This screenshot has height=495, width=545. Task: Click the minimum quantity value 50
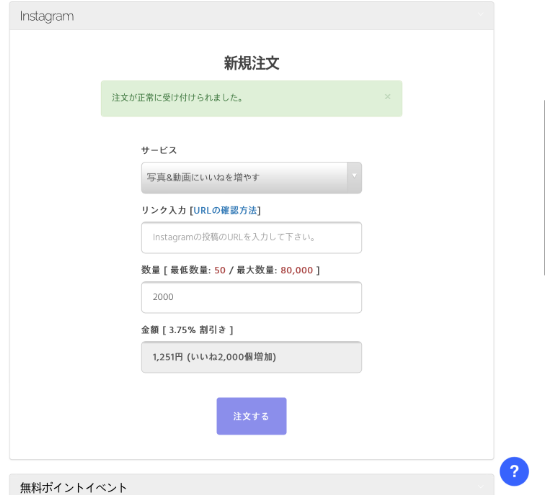pos(220,270)
